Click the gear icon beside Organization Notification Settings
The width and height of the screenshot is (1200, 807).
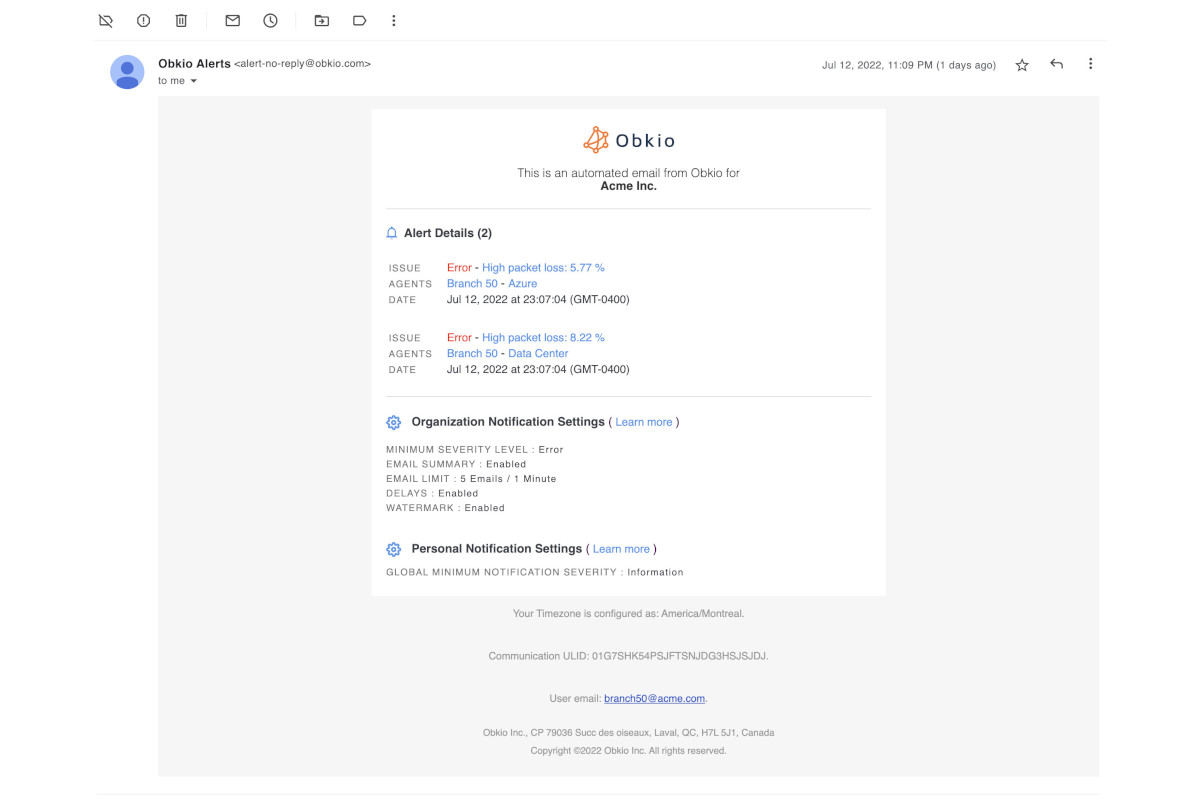click(393, 422)
